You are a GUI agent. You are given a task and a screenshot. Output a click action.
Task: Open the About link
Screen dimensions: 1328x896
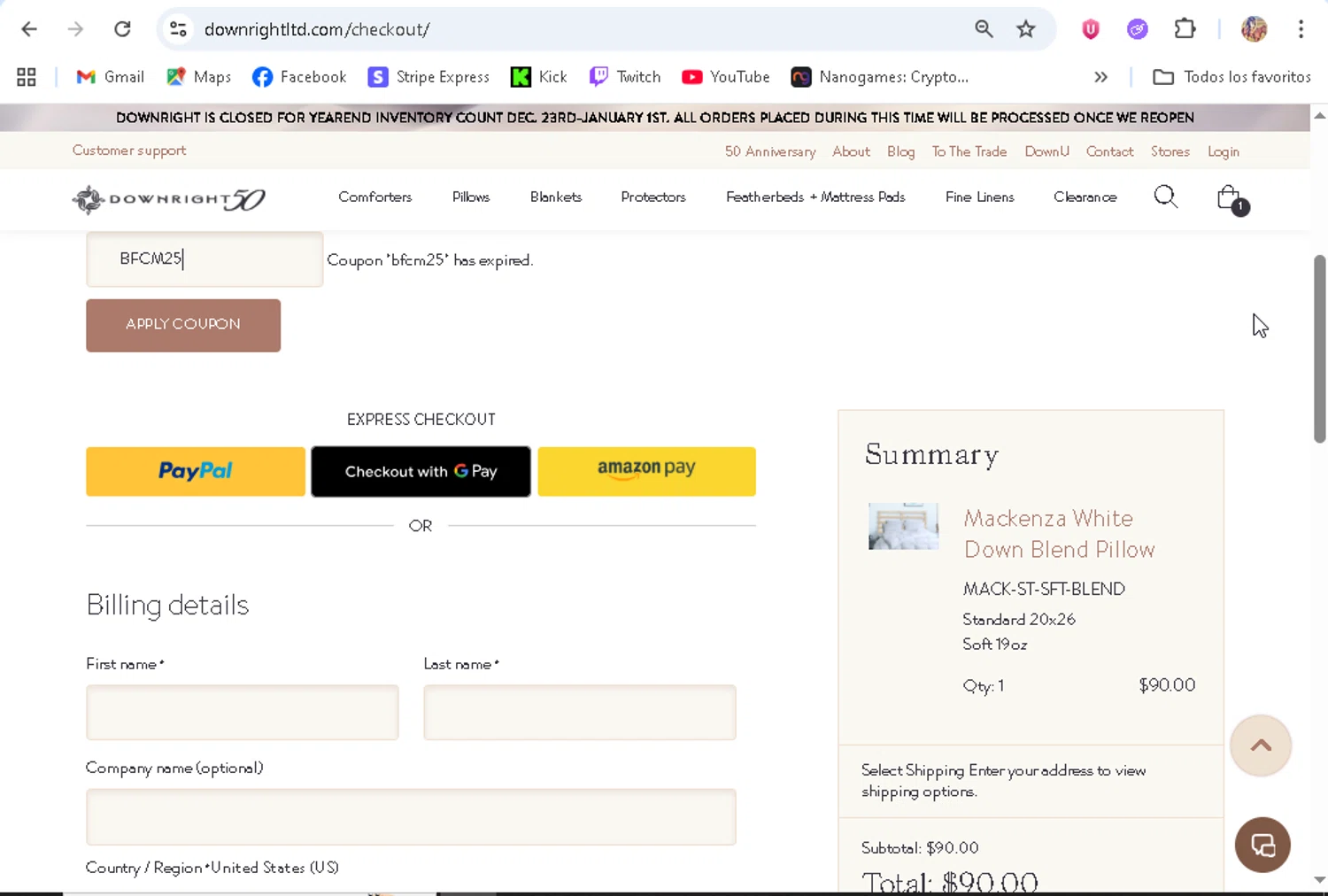point(851,151)
